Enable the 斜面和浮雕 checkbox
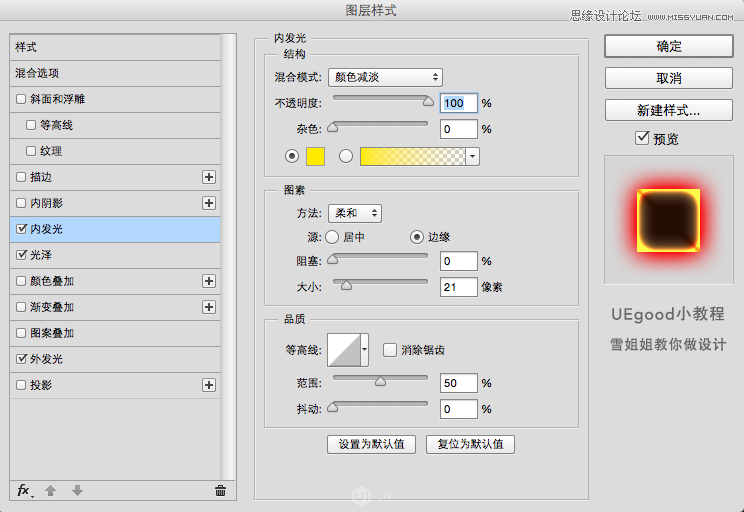This screenshot has width=744, height=512. click(21, 99)
